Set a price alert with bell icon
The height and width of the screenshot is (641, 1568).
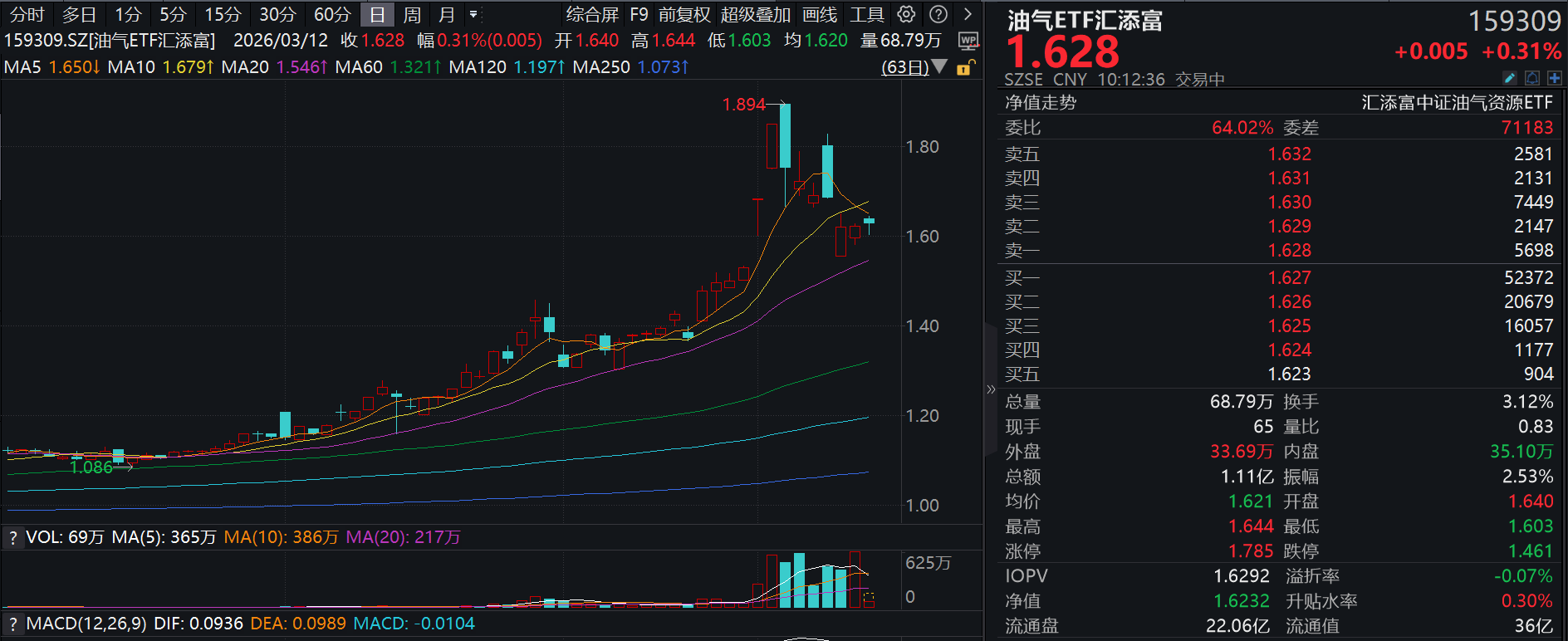click(1532, 78)
